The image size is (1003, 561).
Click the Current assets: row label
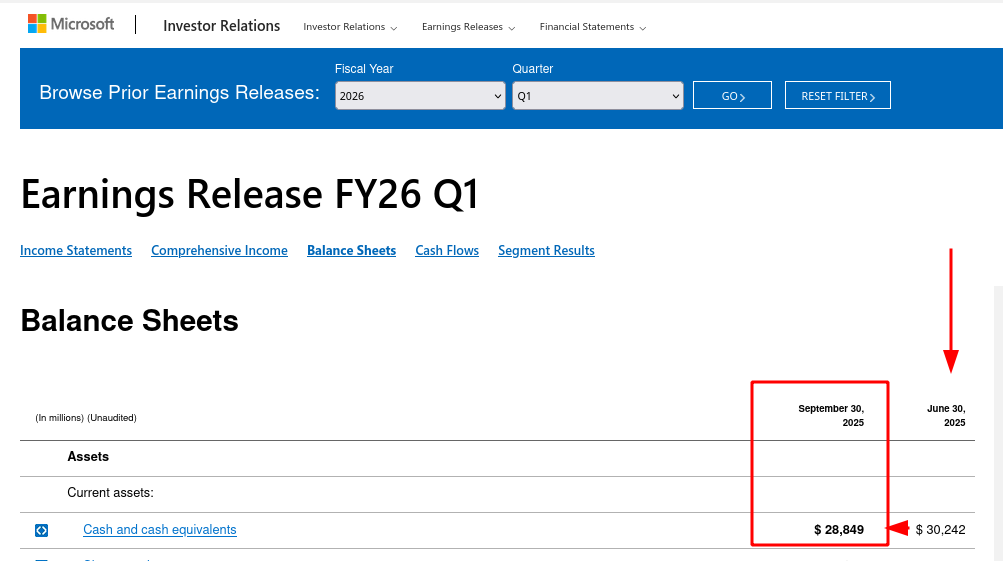point(111,493)
